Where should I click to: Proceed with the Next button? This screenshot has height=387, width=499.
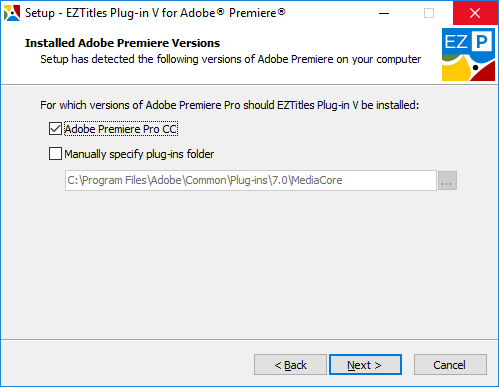[365, 365]
